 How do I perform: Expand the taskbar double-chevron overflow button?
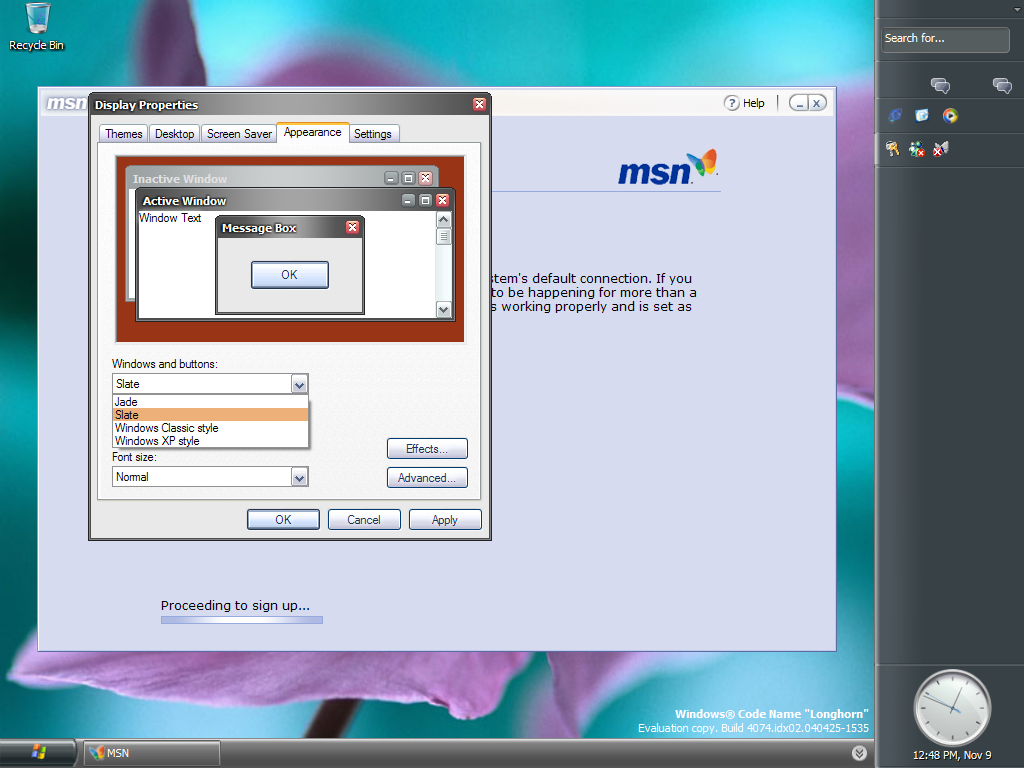[859, 753]
